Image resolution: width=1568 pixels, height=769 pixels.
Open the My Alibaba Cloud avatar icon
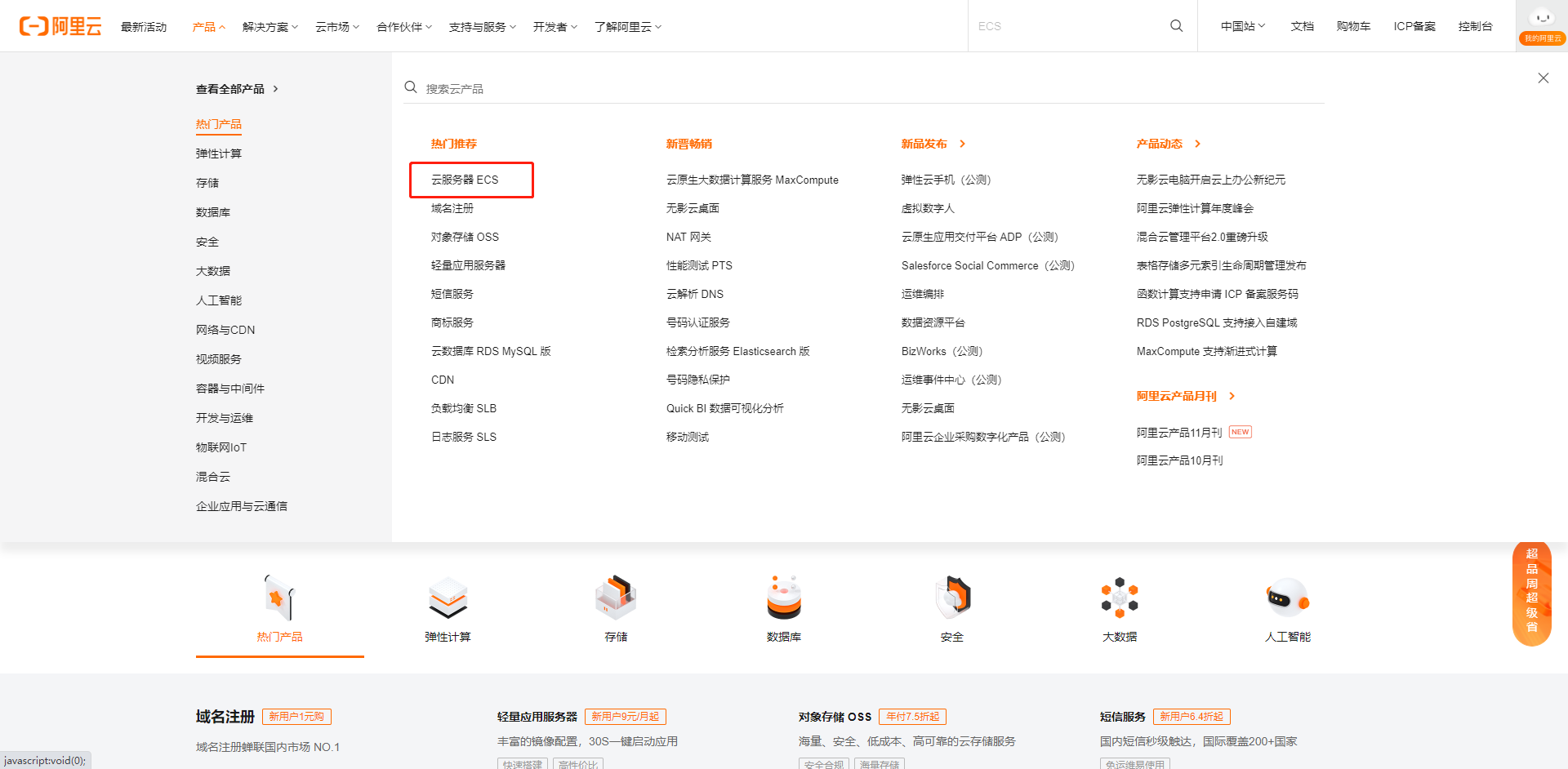[x=1542, y=25]
